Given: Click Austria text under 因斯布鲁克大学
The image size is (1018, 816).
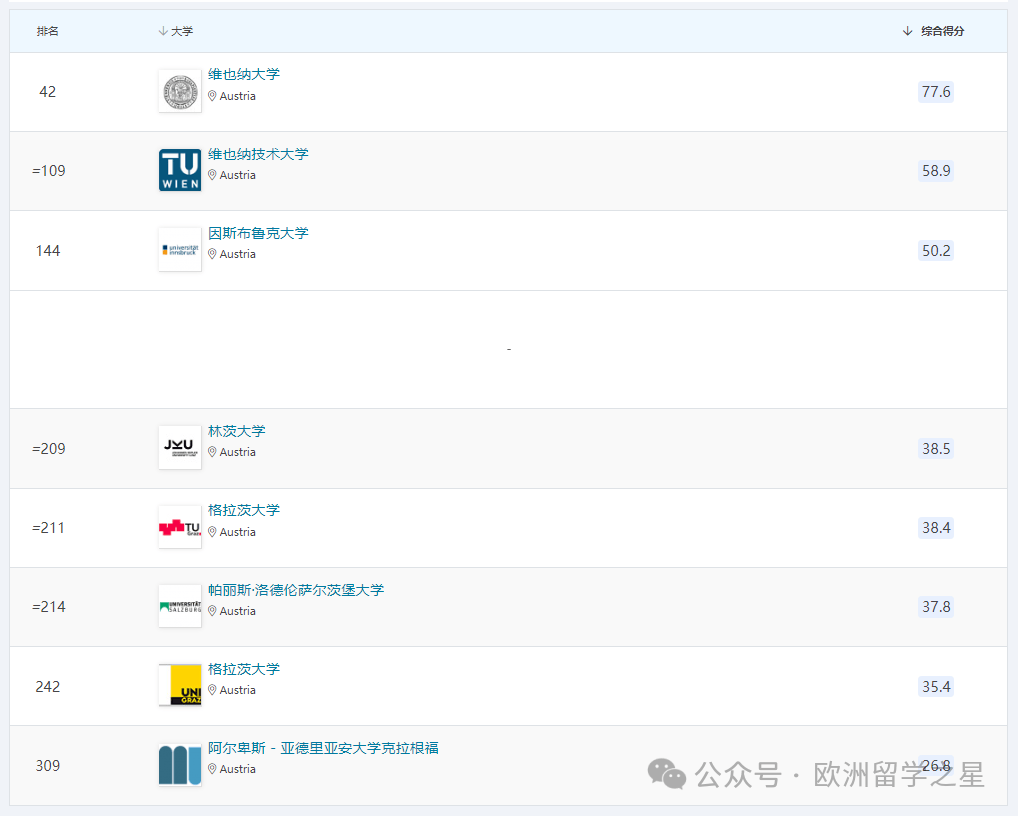Looking at the screenshot, I should (238, 254).
